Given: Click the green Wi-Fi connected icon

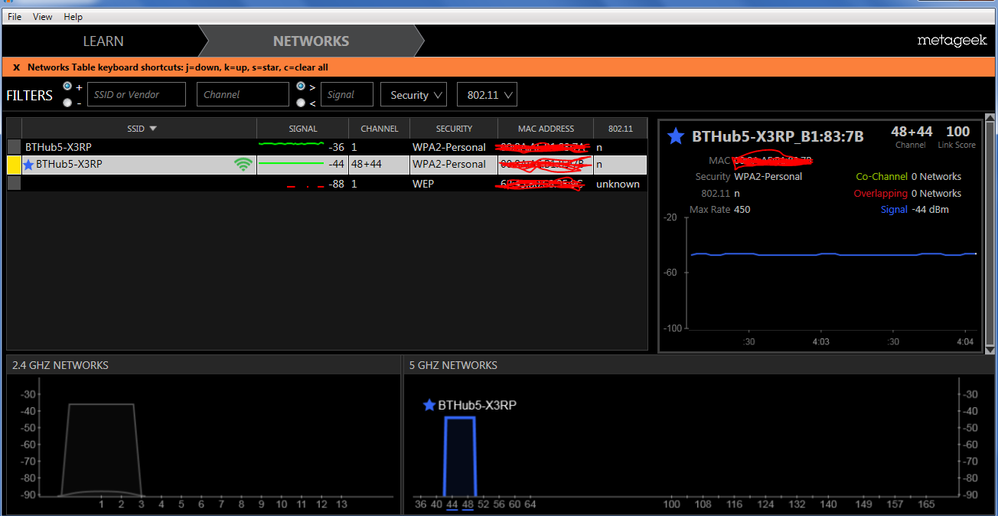Looking at the screenshot, I should [x=242, y=165].
